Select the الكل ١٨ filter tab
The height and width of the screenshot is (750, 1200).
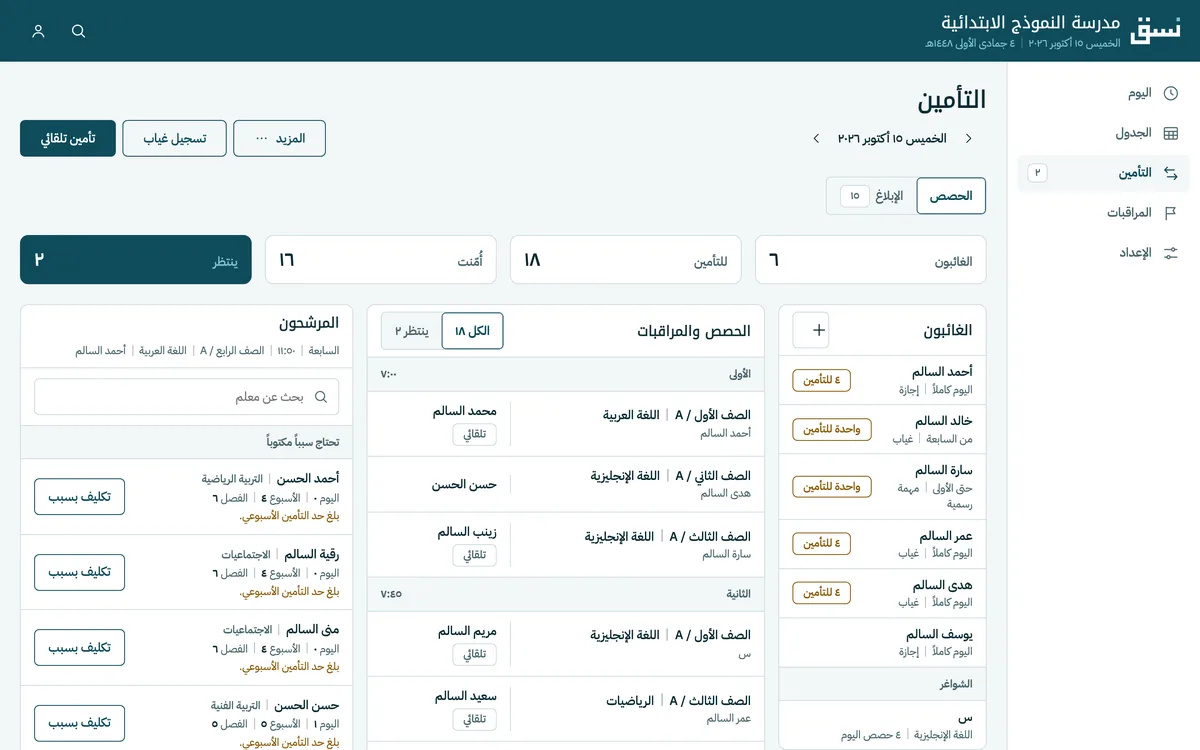[472, 331]
